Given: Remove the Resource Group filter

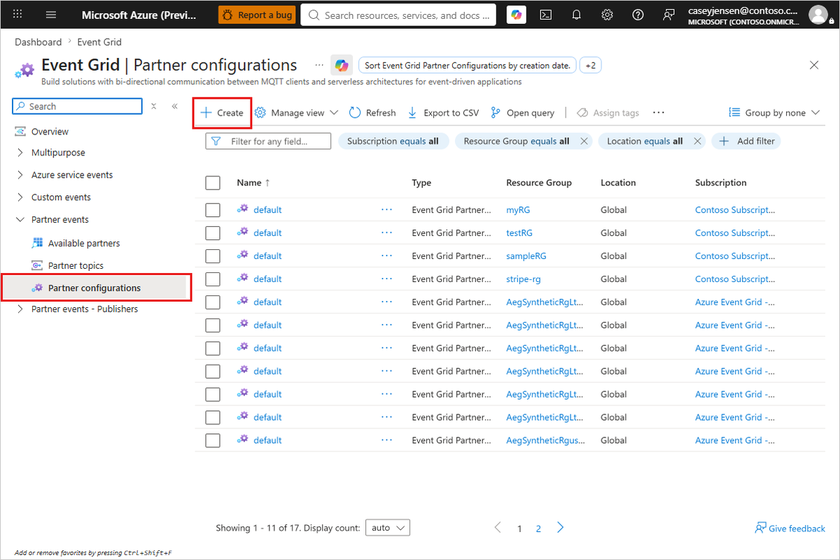Looking at the screenshot, I should (x=584, y=141).
